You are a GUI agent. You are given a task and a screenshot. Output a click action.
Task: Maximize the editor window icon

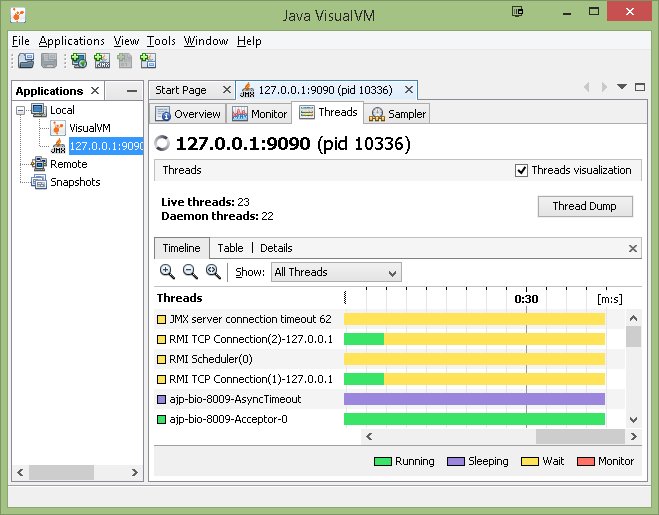[640, 87]
